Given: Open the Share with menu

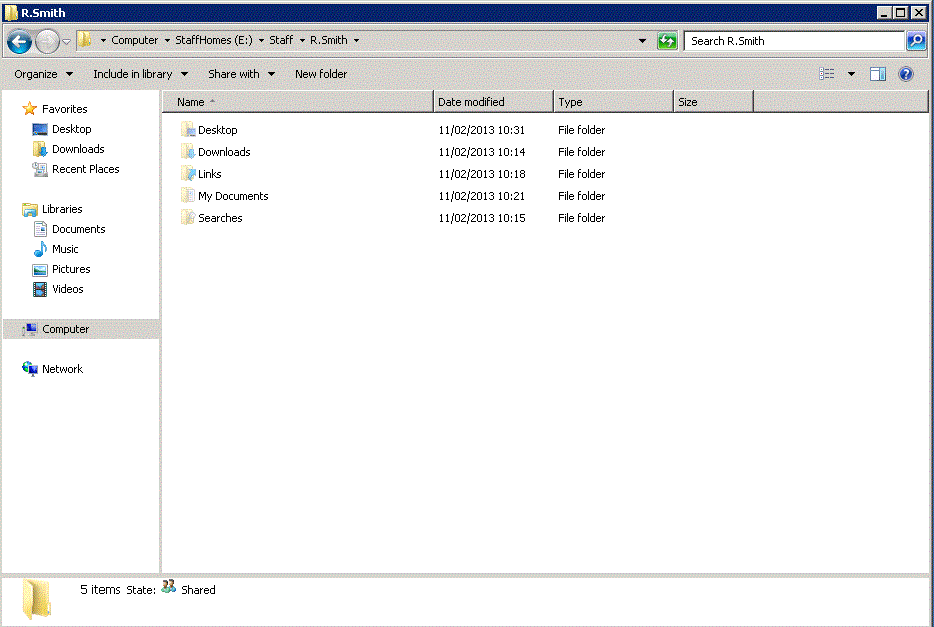Looking at the screenshot, I should (241, 74).
